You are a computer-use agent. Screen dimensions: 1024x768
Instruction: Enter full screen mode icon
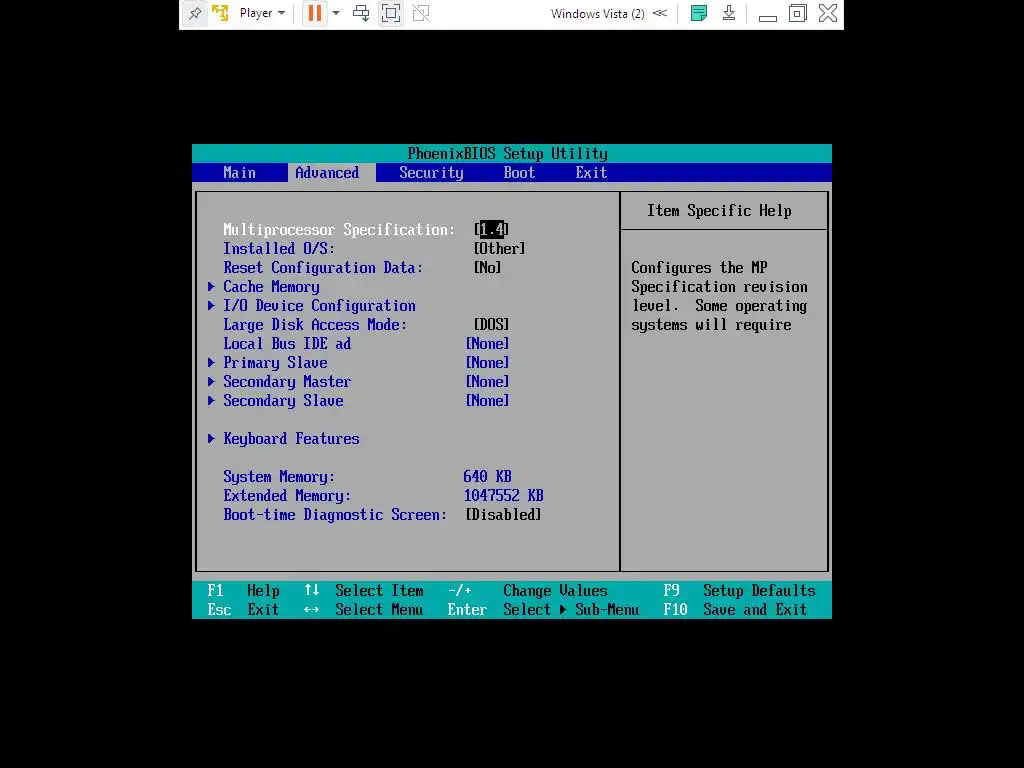click(x=391, y=13)
